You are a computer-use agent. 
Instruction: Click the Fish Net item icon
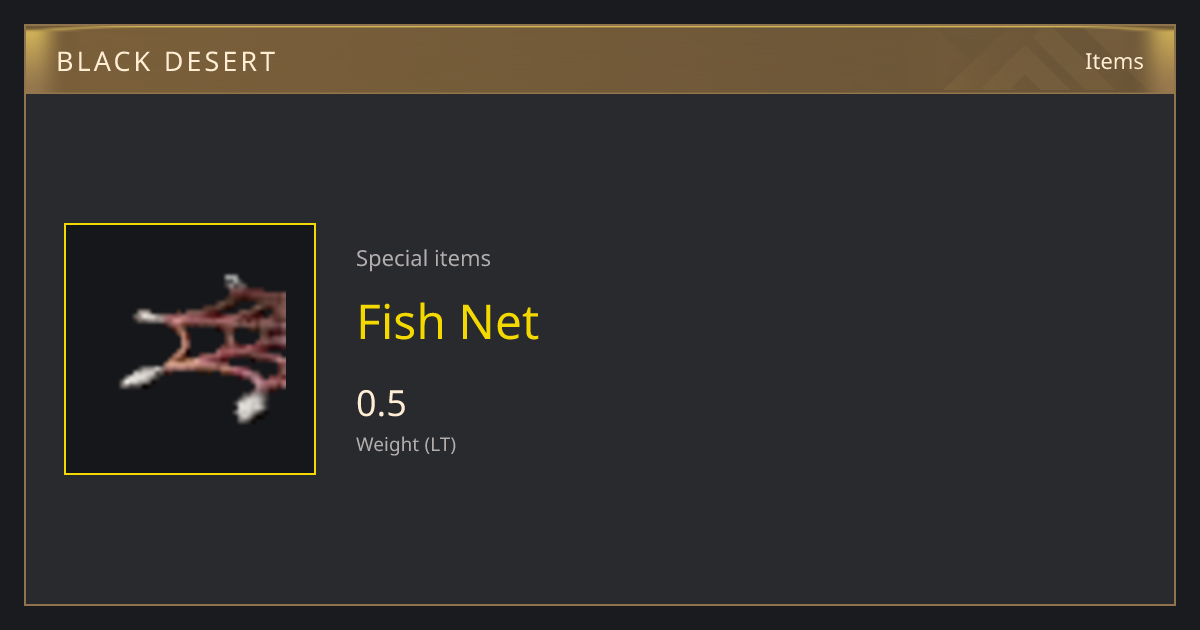(x=190, y=349)
